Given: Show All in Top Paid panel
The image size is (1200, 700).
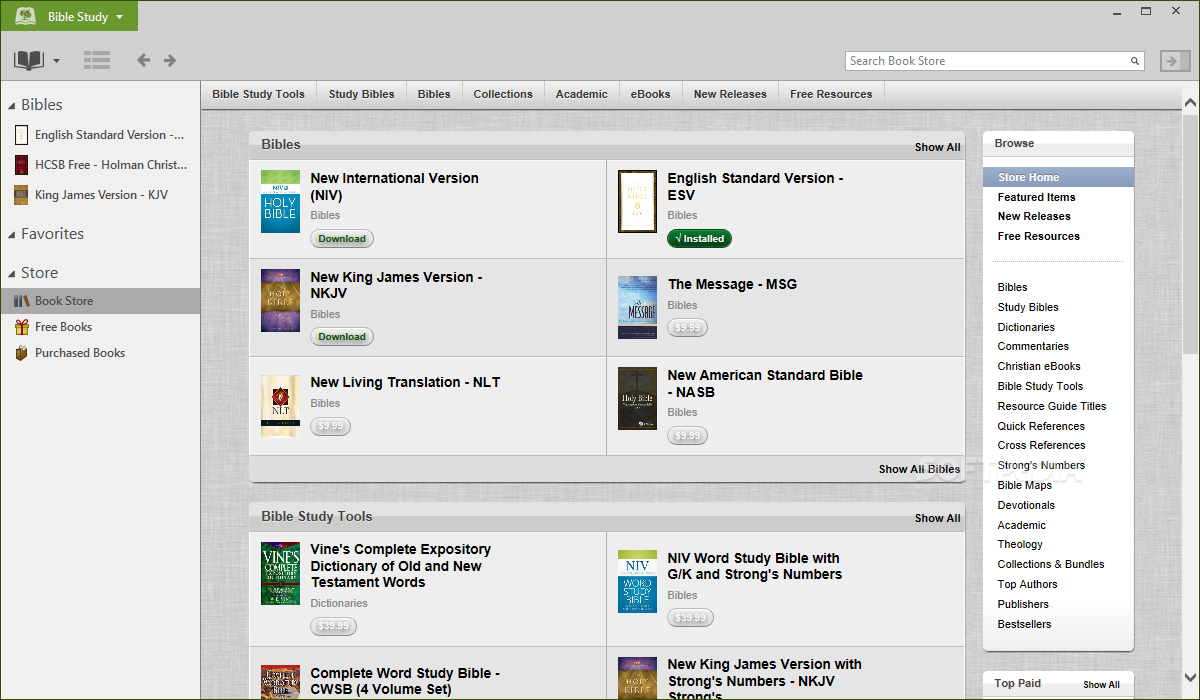Looking at the screenshot, I should (x=1101, y=685).
